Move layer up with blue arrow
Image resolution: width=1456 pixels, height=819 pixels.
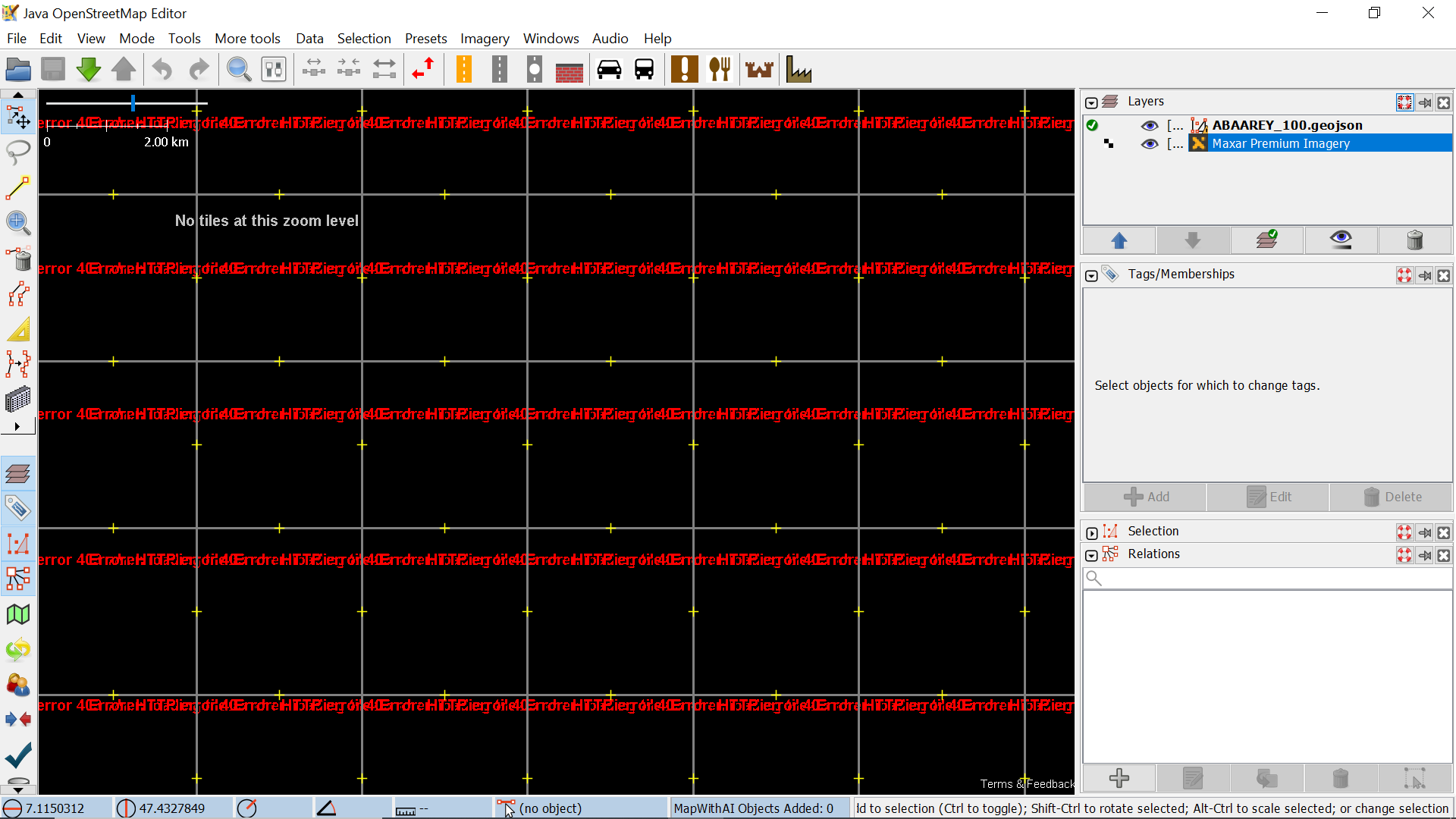pyautogui.click(x=1119, y=240)
